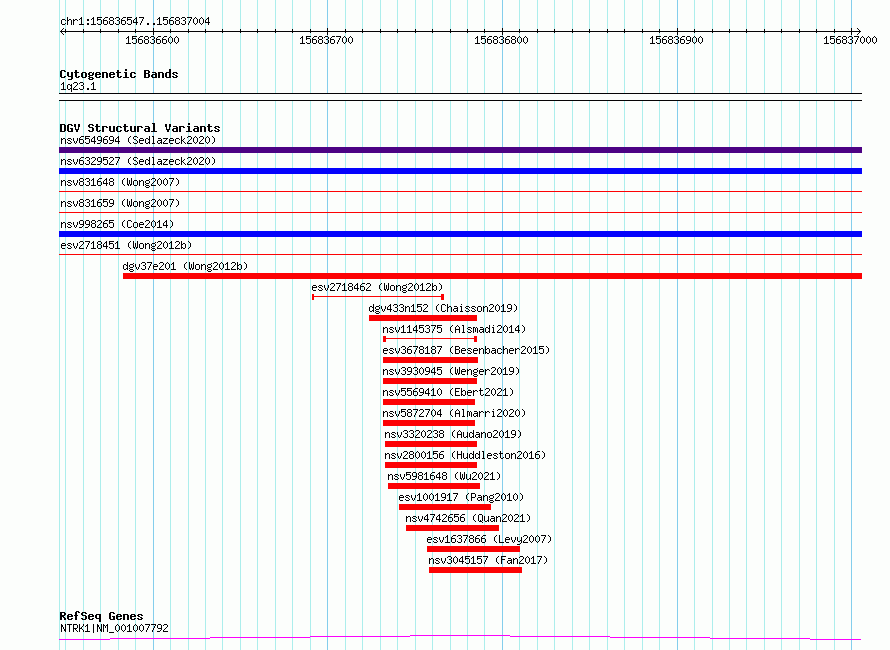Select the dgv433n152 (Chaisson2019) label
Image resolution: width=890 pixels, height=650 pixels.
click(443, 308)
